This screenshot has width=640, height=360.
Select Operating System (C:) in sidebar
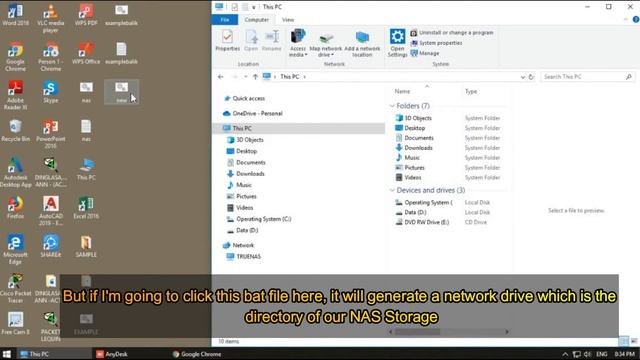point(259,219)
